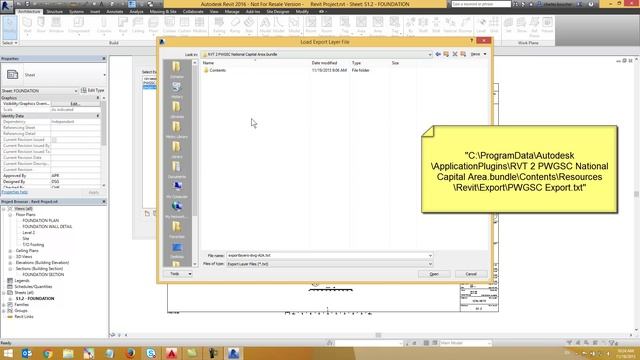This screenshot has height=360, width=640.
Task: Click Edit Type in Properties panel
Action: [x=93, y=91]
